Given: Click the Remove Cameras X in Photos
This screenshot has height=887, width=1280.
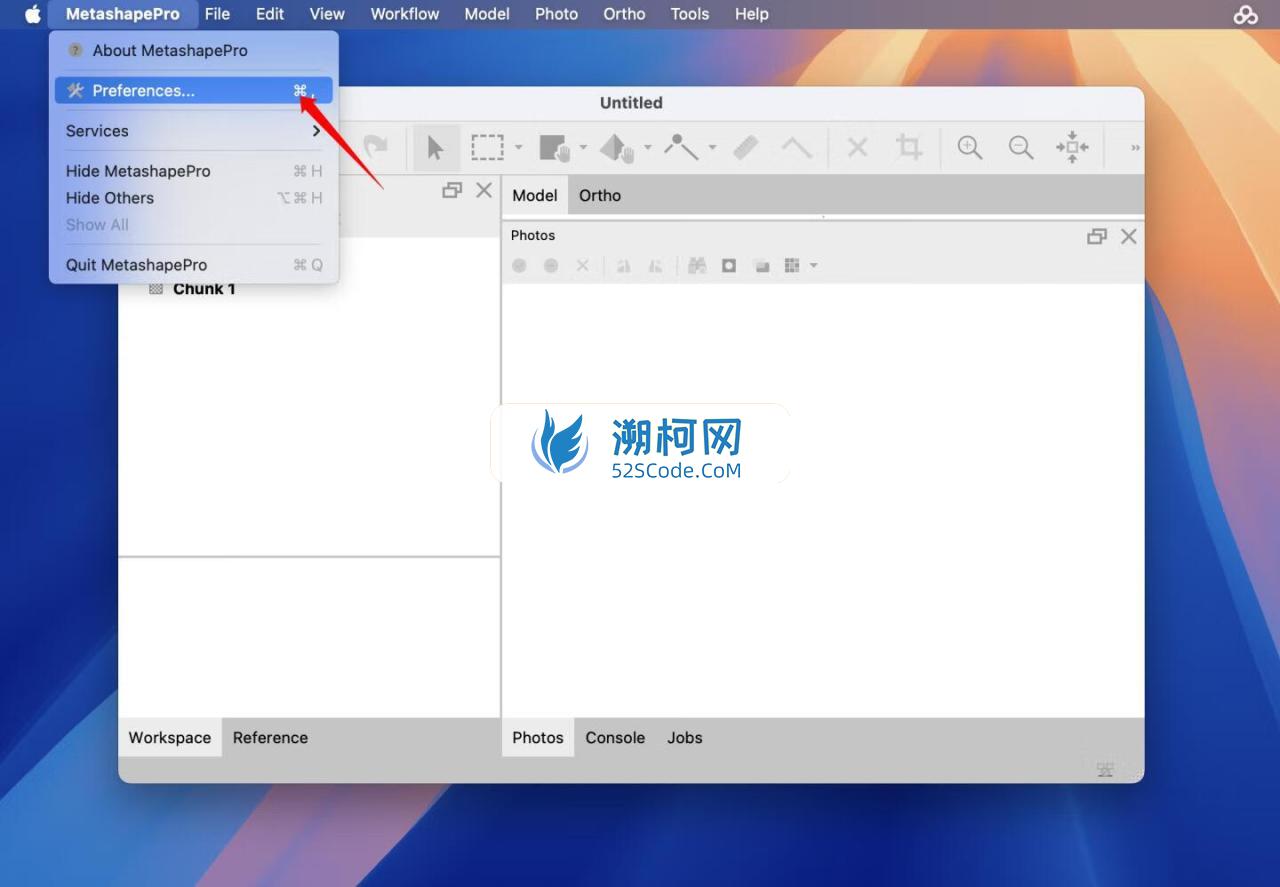Looking at the screenshot, I should 582,265.
